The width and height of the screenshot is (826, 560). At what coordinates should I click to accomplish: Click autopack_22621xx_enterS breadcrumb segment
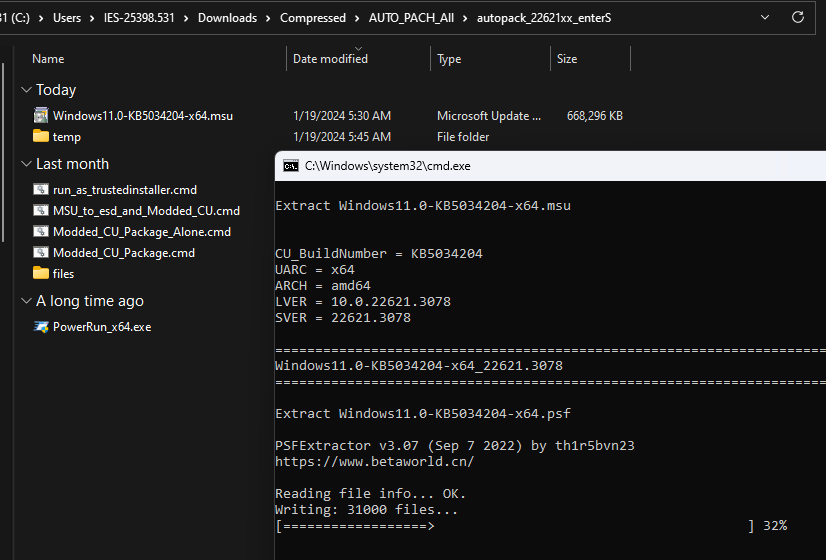click(544, 18)
